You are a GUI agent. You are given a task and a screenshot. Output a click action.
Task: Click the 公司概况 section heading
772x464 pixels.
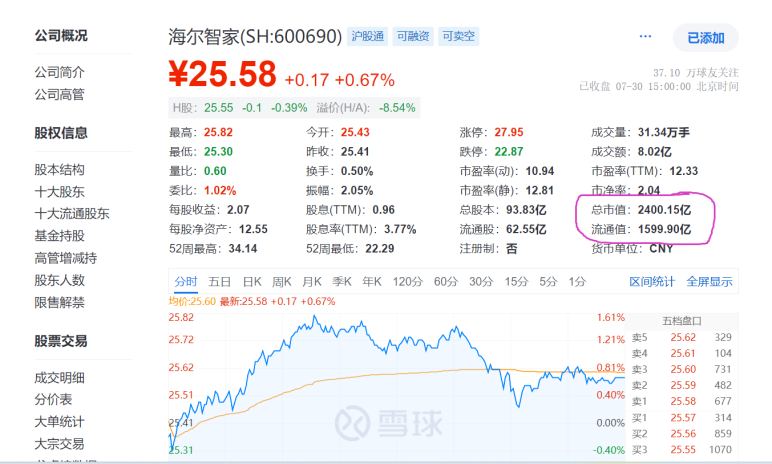click(61, 35)
